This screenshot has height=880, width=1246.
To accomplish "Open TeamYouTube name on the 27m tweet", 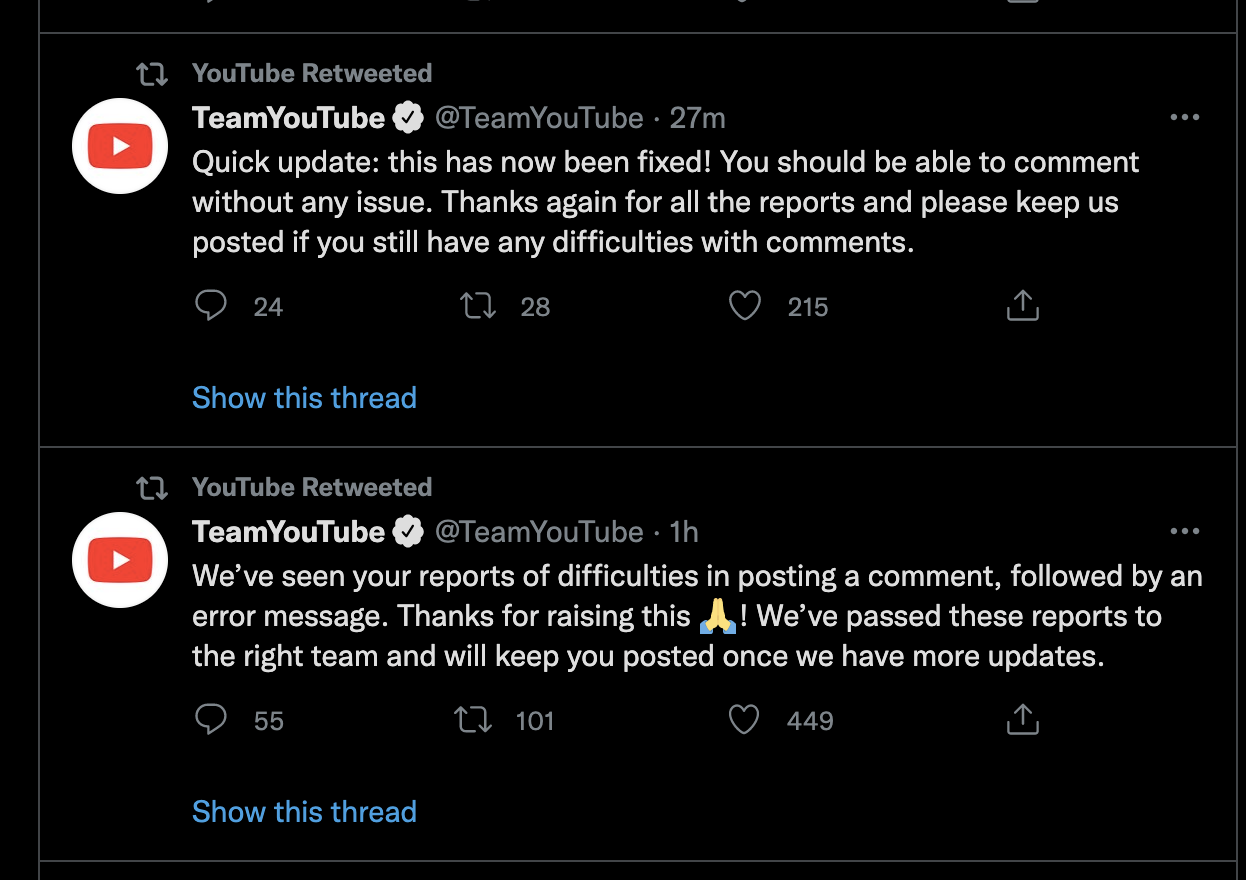I will coord(288,118).
